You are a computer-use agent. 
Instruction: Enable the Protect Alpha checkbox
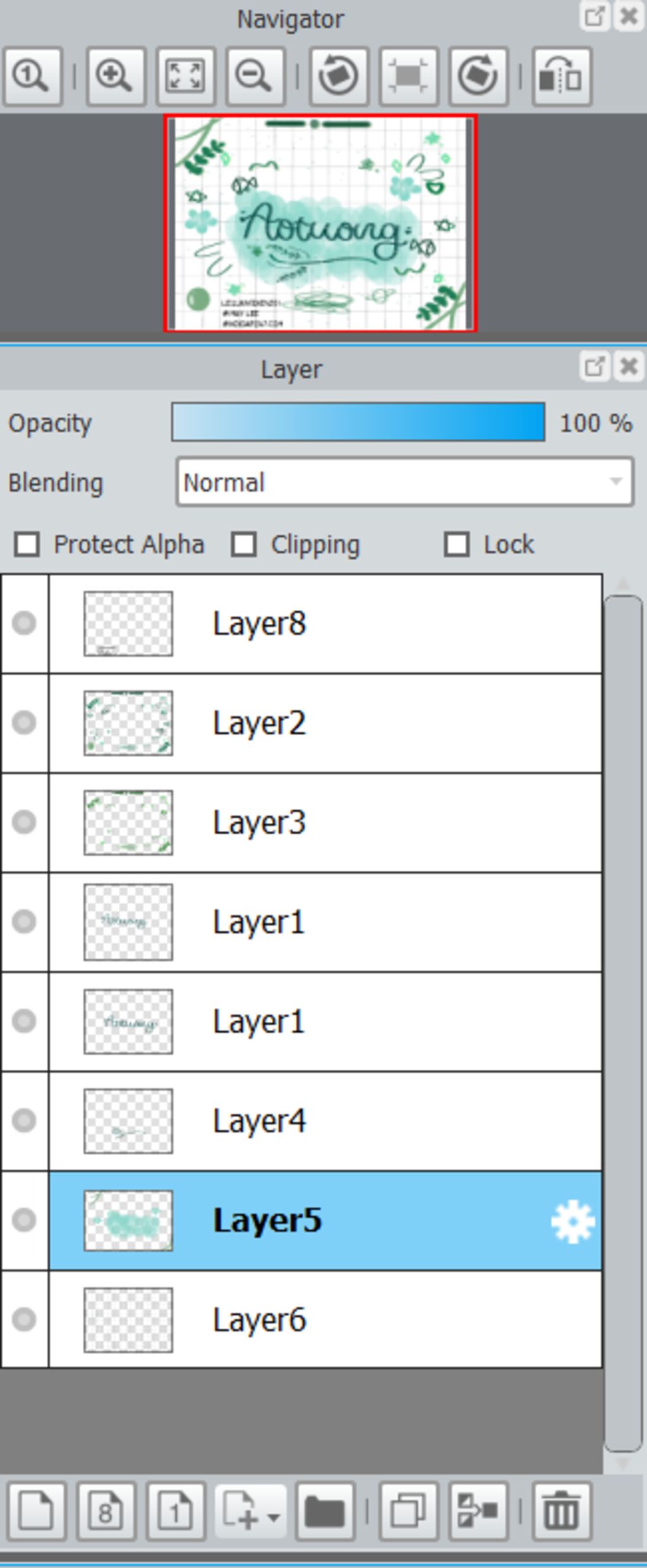click(27, 544)
